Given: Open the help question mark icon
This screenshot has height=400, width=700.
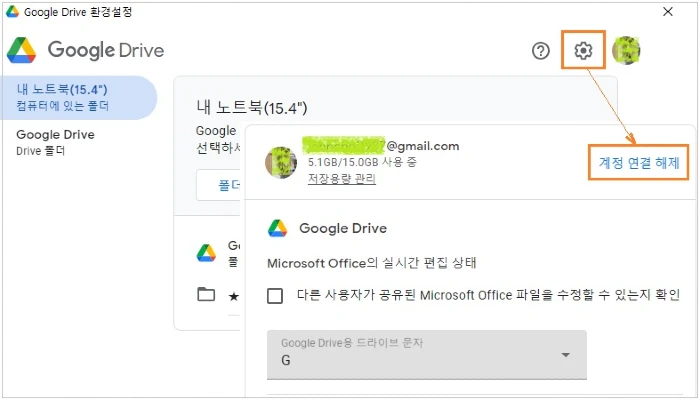Looking at the screenshot, I should point(540,50).
